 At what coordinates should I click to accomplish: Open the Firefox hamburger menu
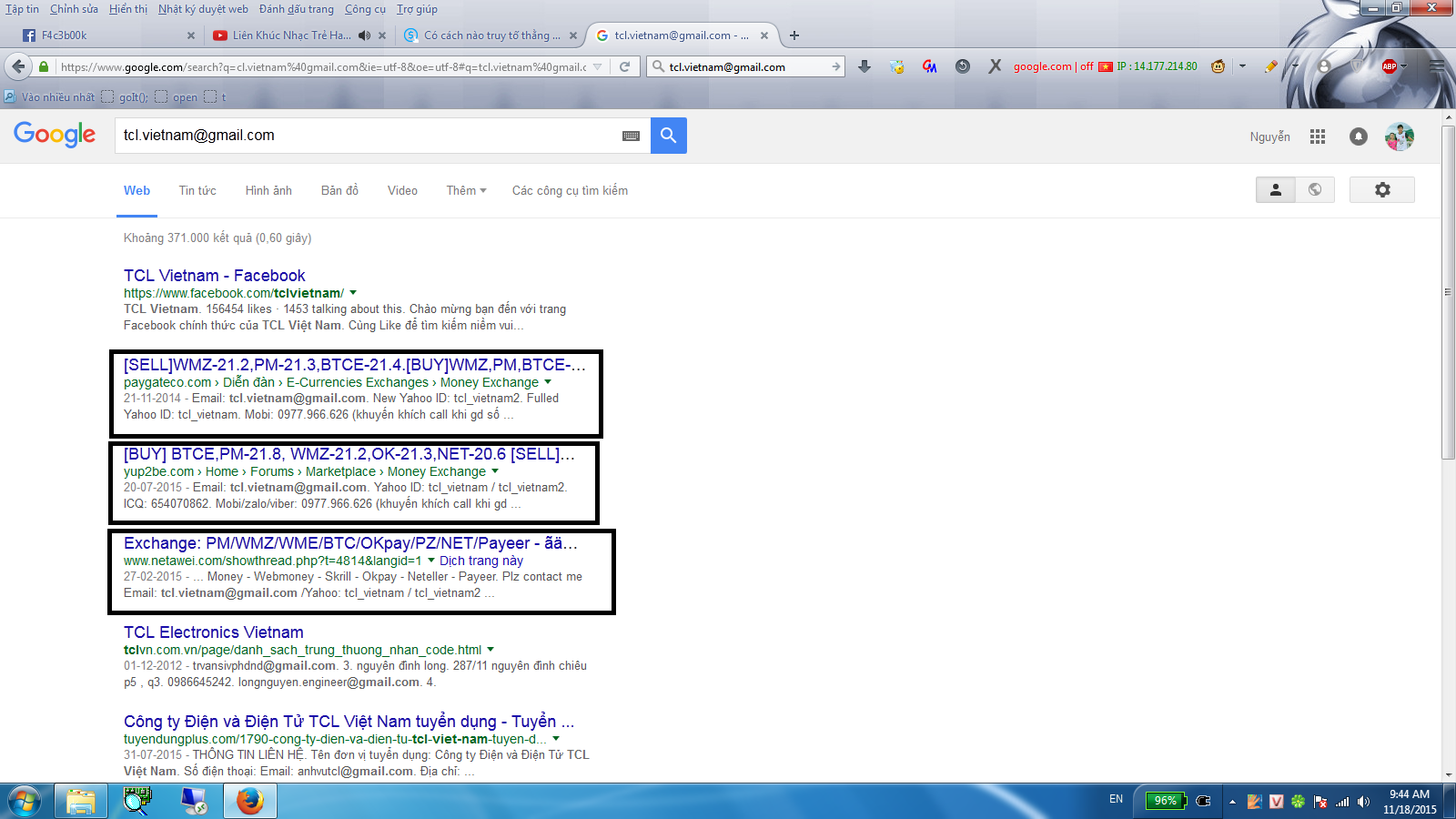coord(1437,66)
